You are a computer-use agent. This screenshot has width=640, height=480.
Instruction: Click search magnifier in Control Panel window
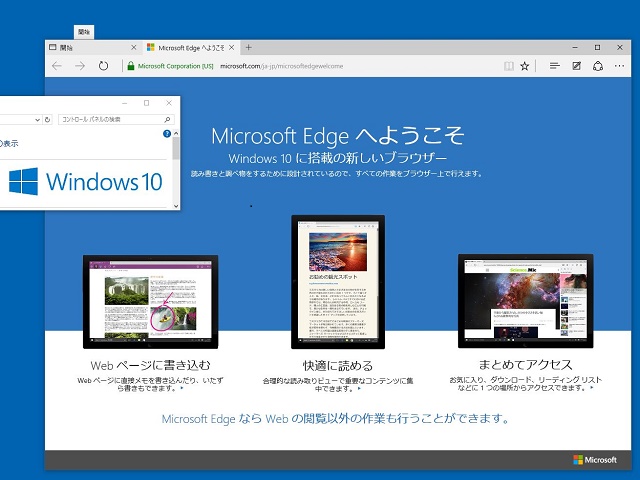[x=167, y=119]
